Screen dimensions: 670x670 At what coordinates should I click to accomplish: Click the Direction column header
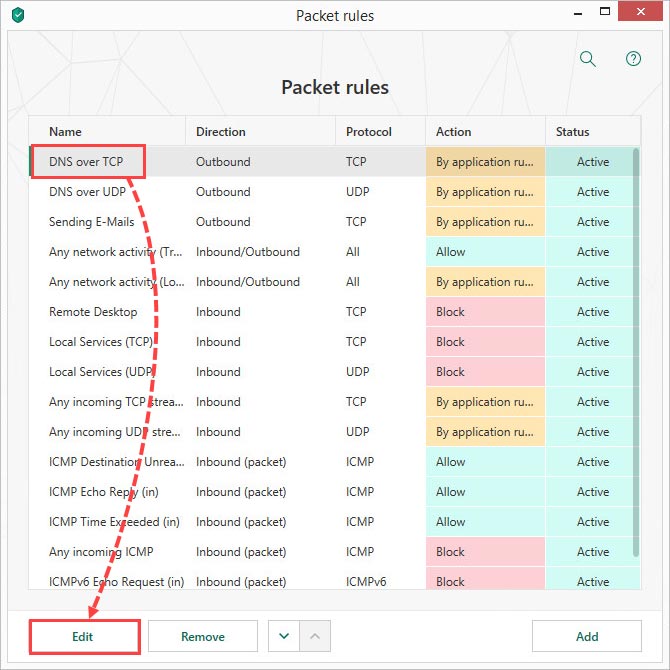click(221, 131)
